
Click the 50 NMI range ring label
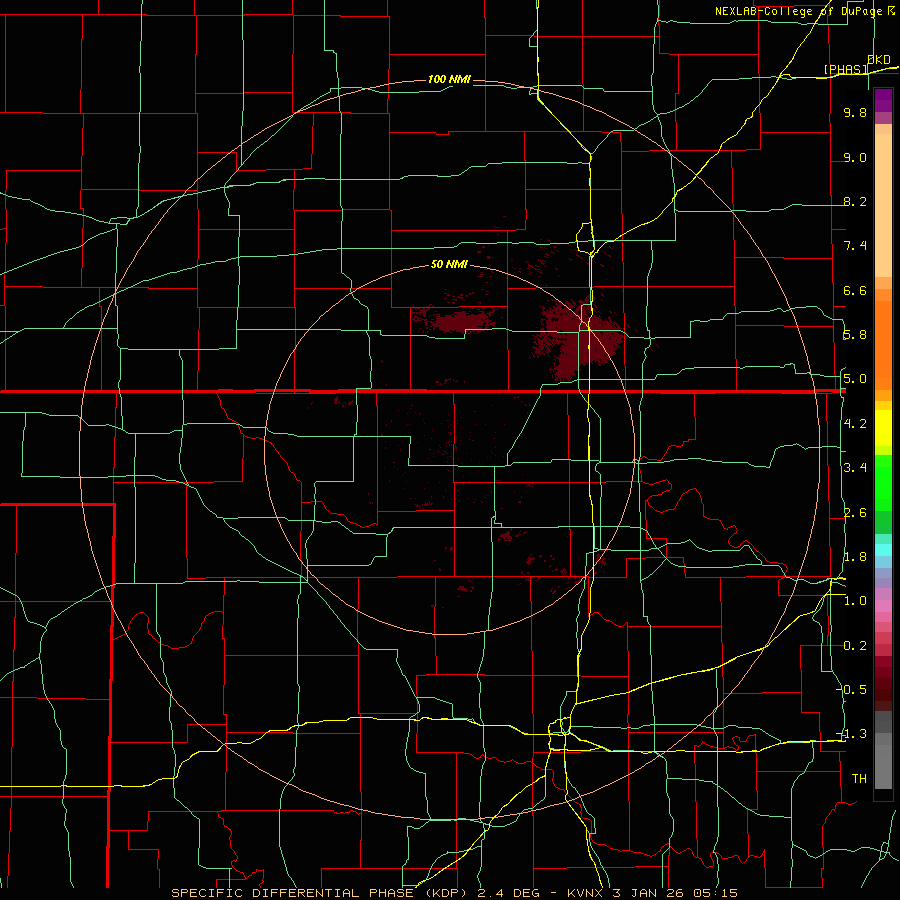pyautogui.click(x=449, y=264)
